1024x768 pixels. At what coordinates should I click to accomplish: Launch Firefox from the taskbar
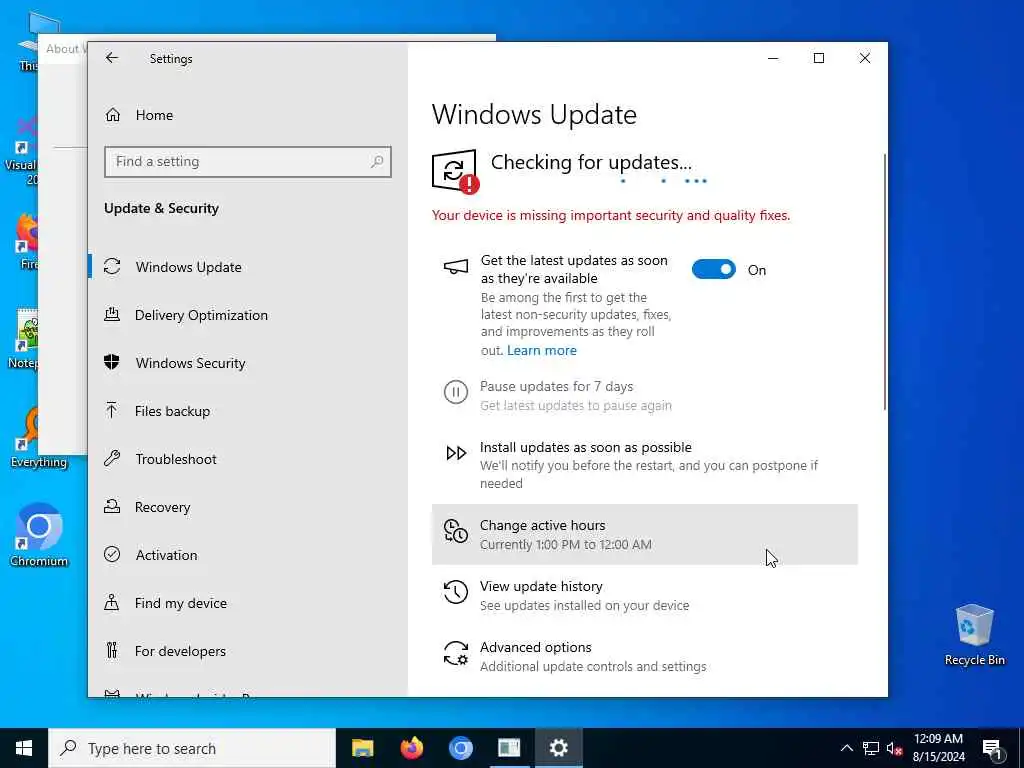(x=411, y=748)
